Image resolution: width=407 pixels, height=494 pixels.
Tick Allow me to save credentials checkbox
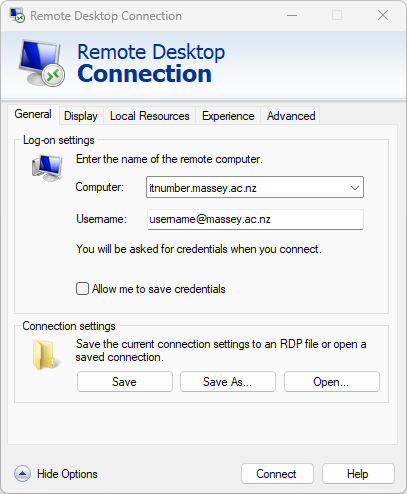(x=82, y=289)
